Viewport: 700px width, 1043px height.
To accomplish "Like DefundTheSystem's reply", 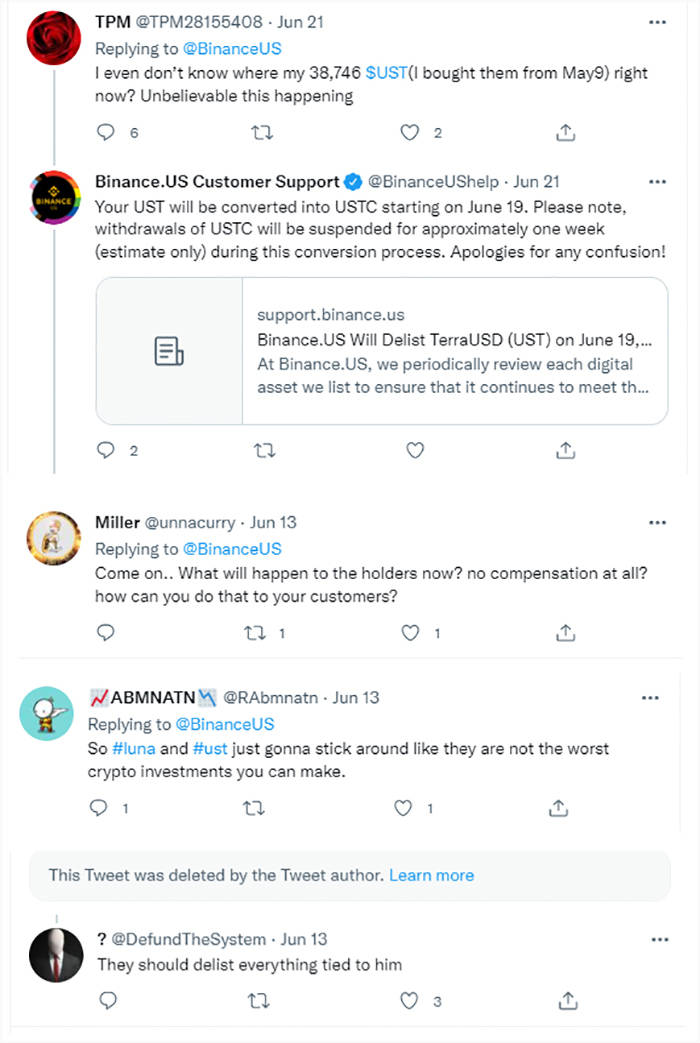I will [x=409, y=1000].
